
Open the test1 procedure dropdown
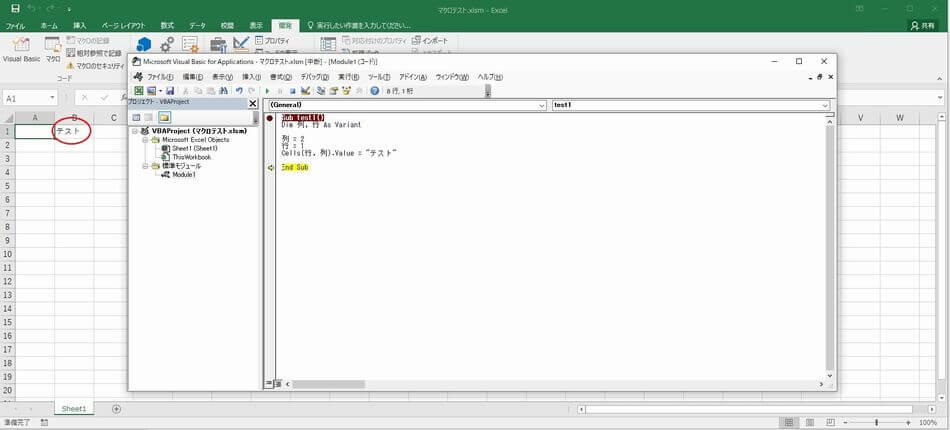[825, 105]
